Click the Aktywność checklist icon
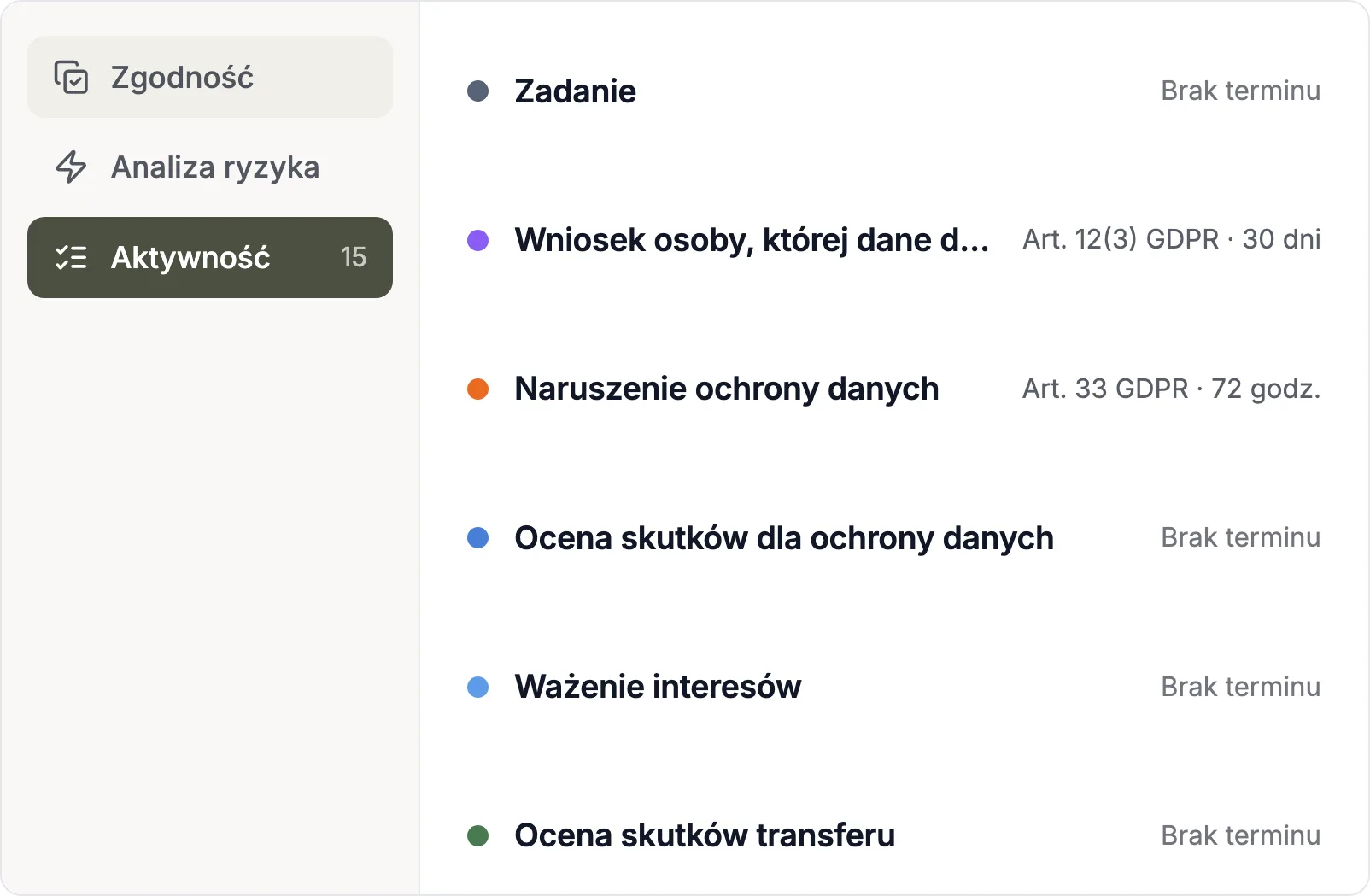 (x=71, y=257)
